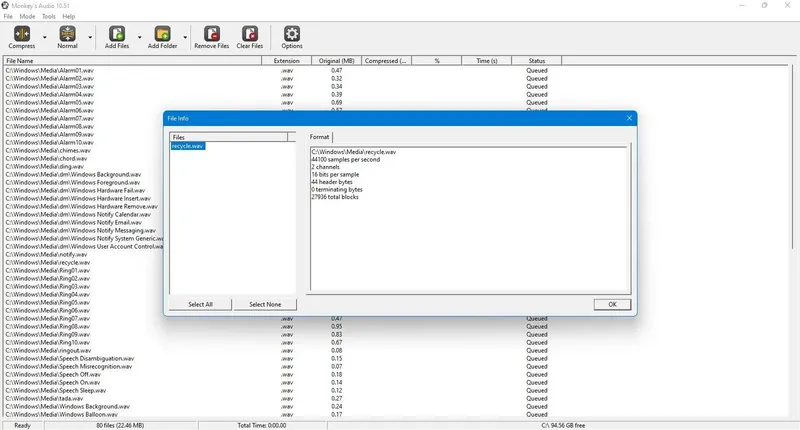Viewport: 800px width, 430px height.
Task: Click the Compress toolbar icon
Action: tap(22, 34)
